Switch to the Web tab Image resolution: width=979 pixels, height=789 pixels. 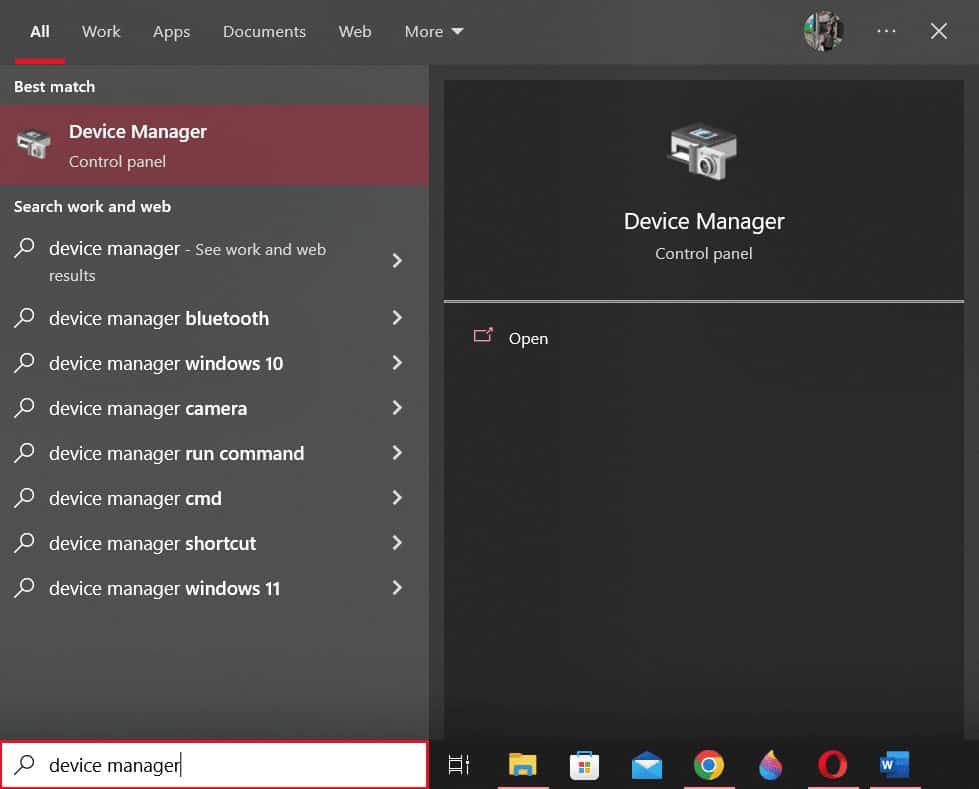point(355,32)
